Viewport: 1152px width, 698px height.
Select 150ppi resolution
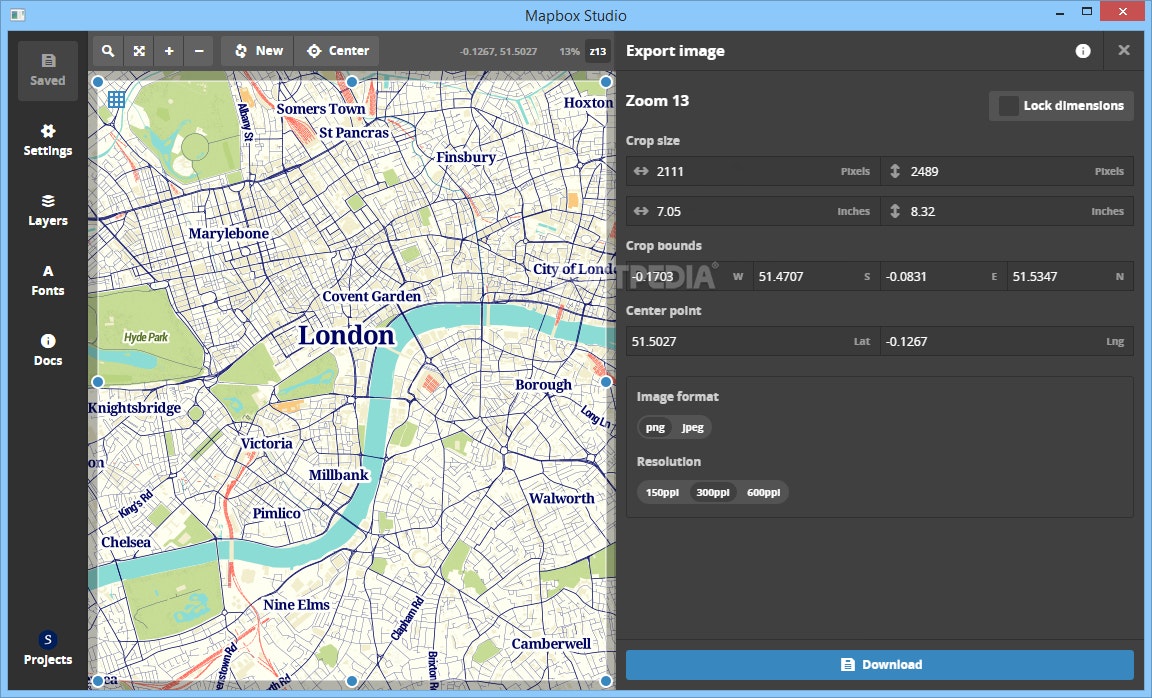pos(662,492)
